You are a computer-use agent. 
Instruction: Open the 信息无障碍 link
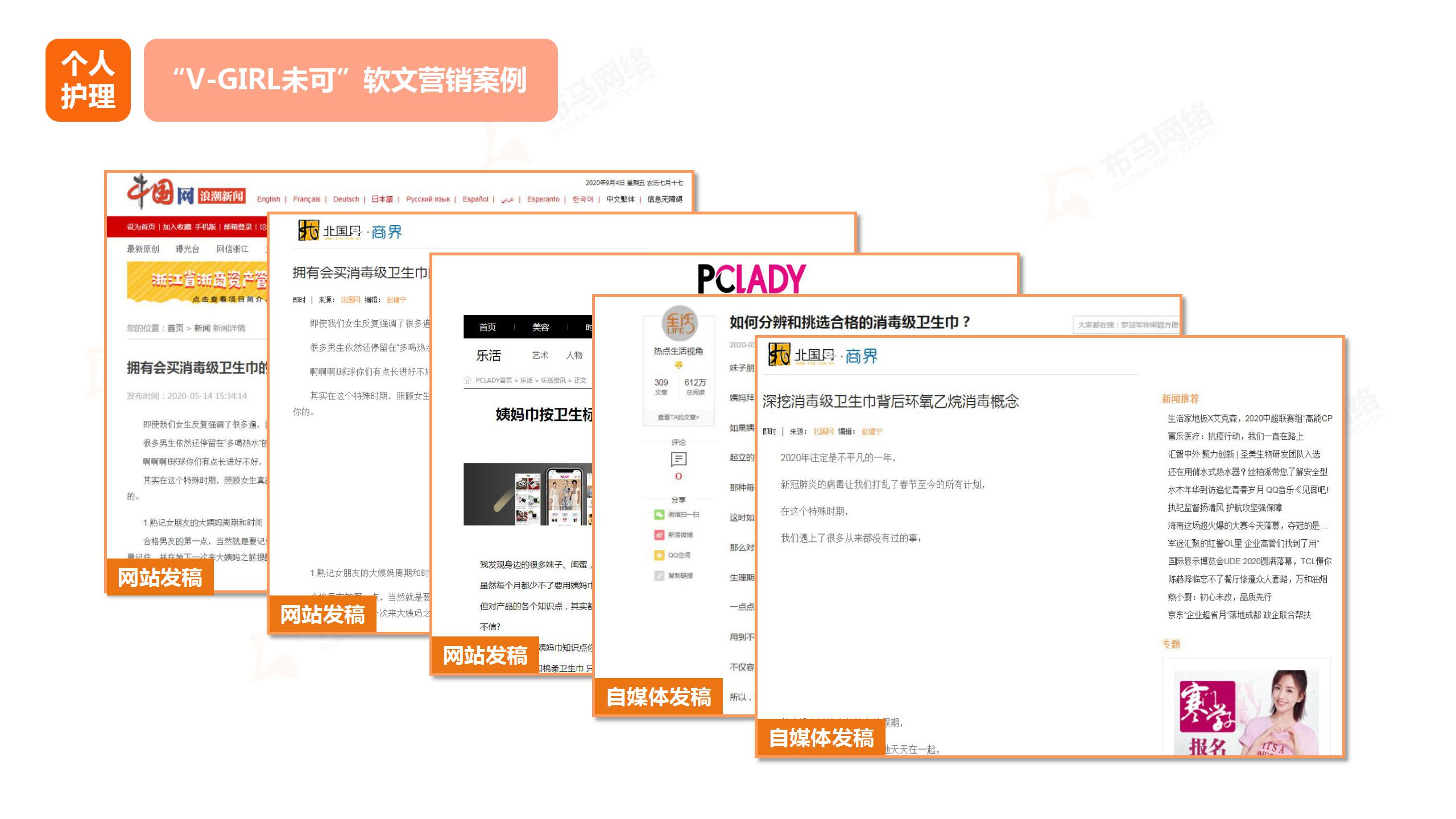click(665, 199)
